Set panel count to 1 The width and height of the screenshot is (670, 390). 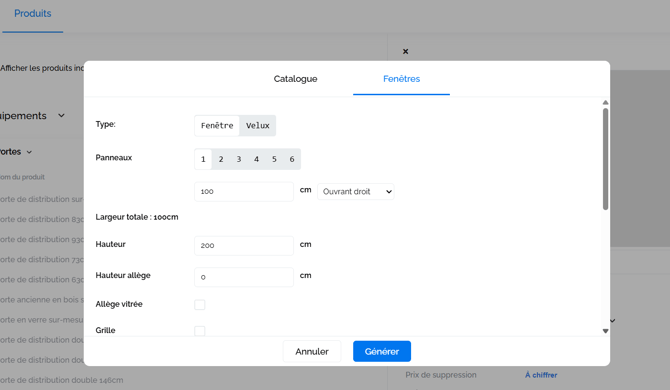coord(203,159)
